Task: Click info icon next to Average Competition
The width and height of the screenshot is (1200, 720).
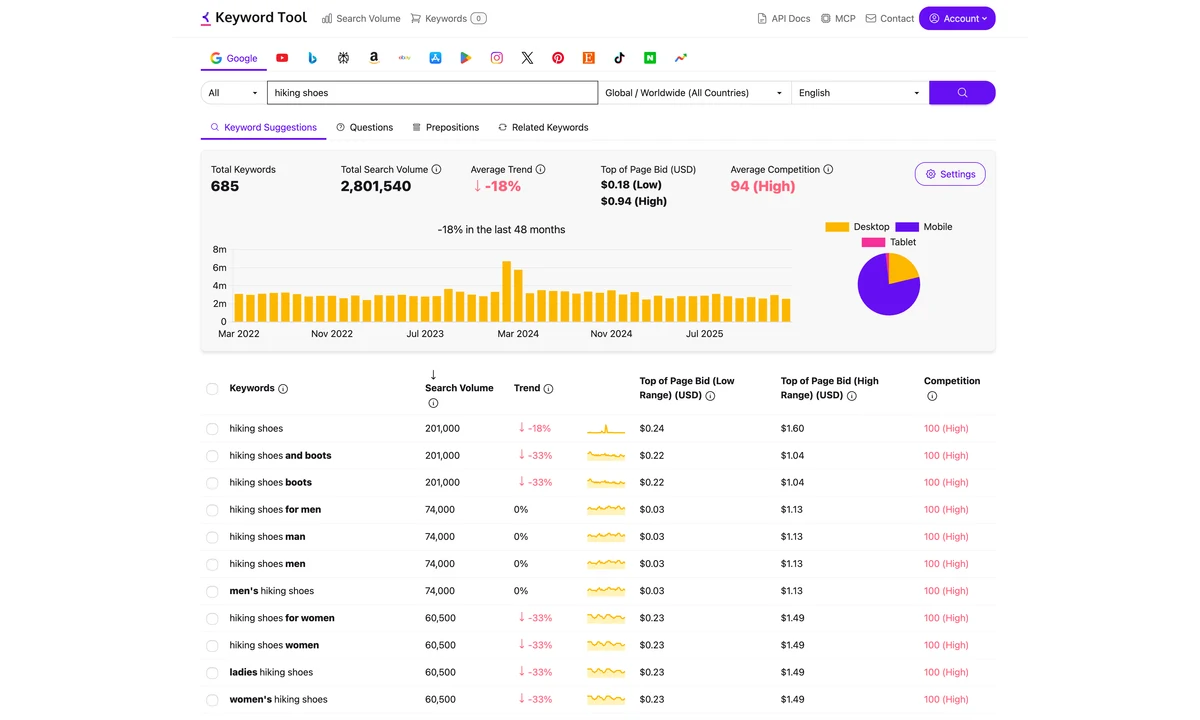Action: pos(828,169)
